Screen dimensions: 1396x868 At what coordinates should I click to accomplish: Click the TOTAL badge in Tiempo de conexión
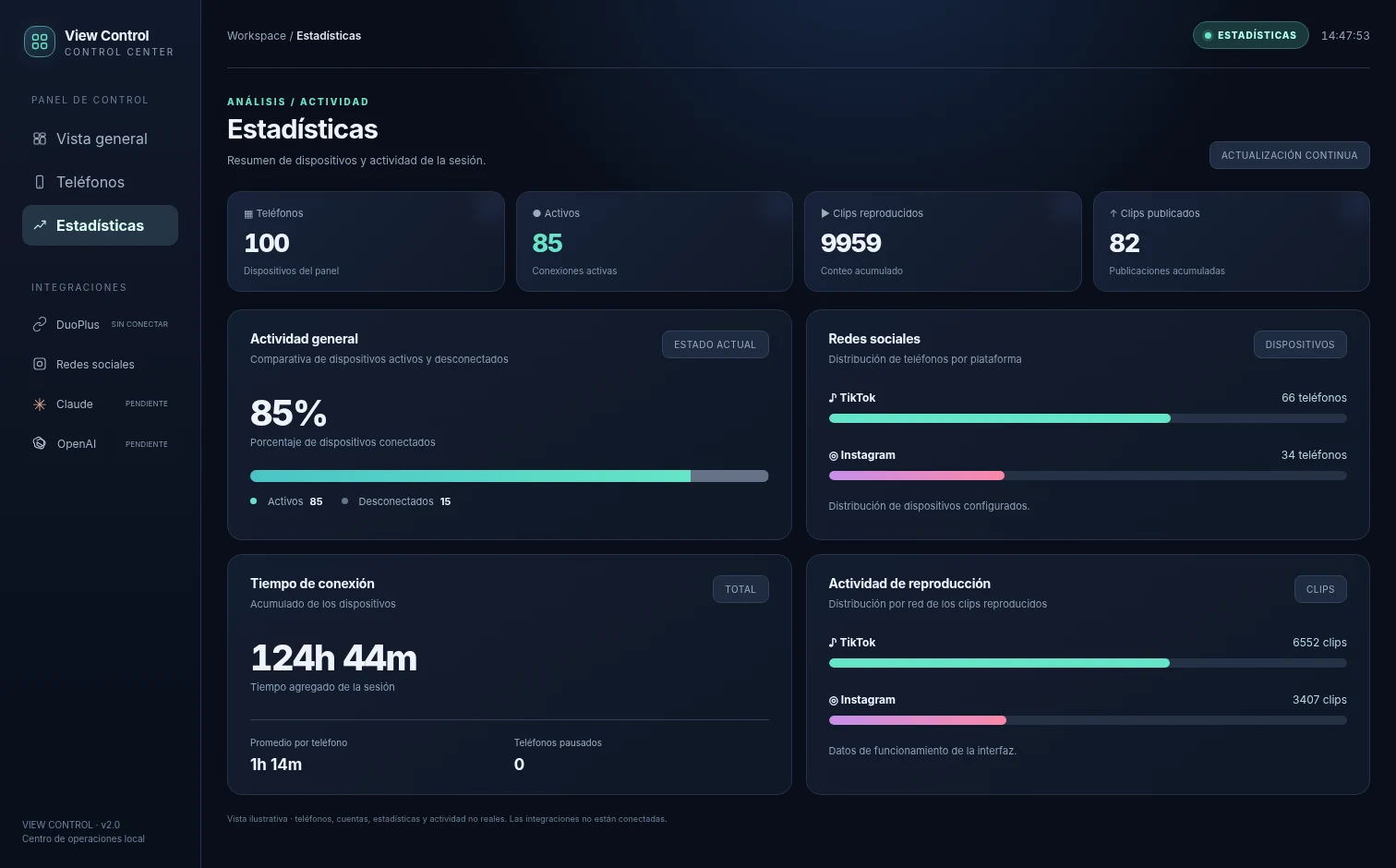pyautogui.click(x=740, y=589)
